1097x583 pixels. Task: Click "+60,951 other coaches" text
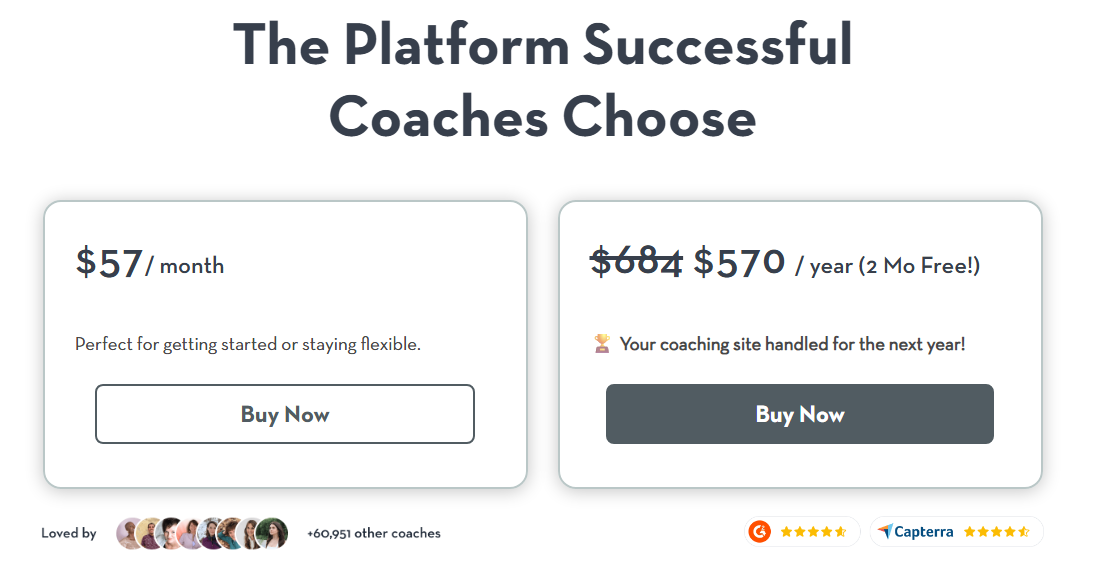pos(374,533)
